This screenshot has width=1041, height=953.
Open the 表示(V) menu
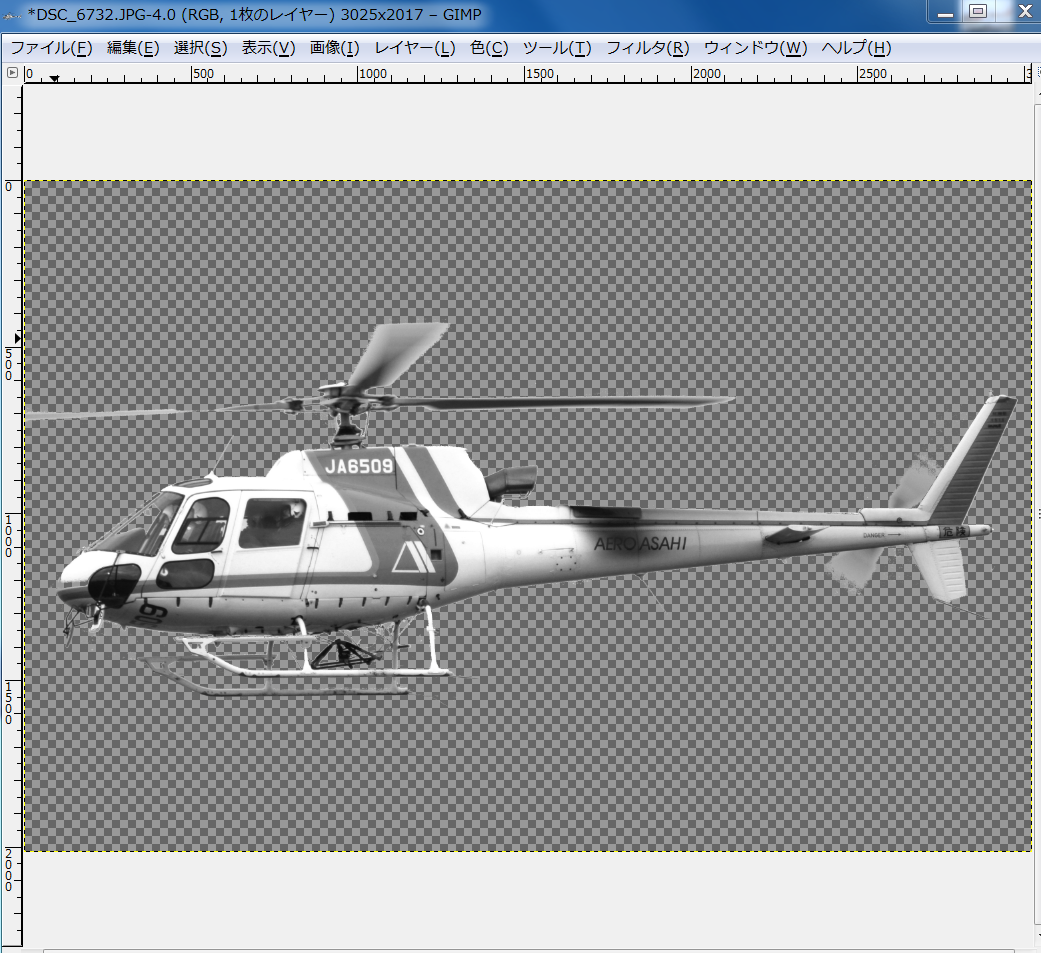(268, 48)
